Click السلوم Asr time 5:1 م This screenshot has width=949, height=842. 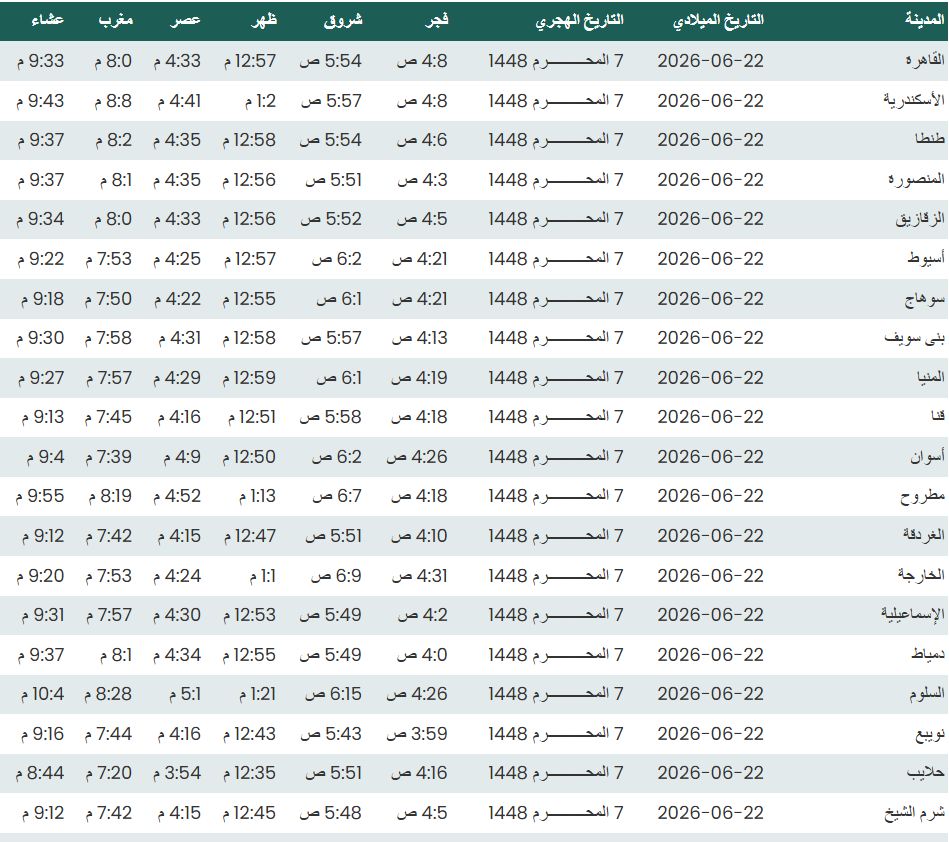point(185,694)
